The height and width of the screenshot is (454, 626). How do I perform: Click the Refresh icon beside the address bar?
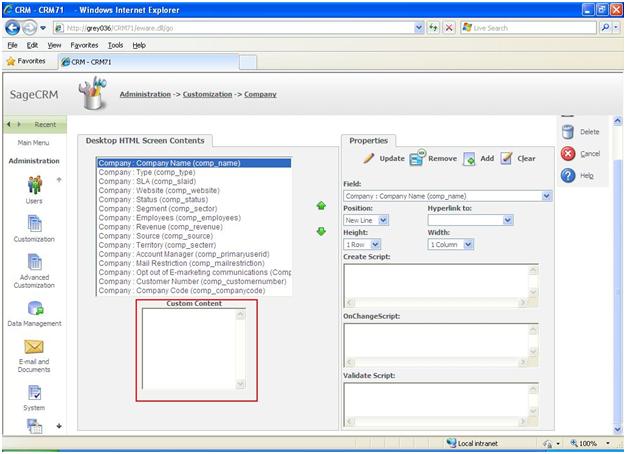click(434, 28)
